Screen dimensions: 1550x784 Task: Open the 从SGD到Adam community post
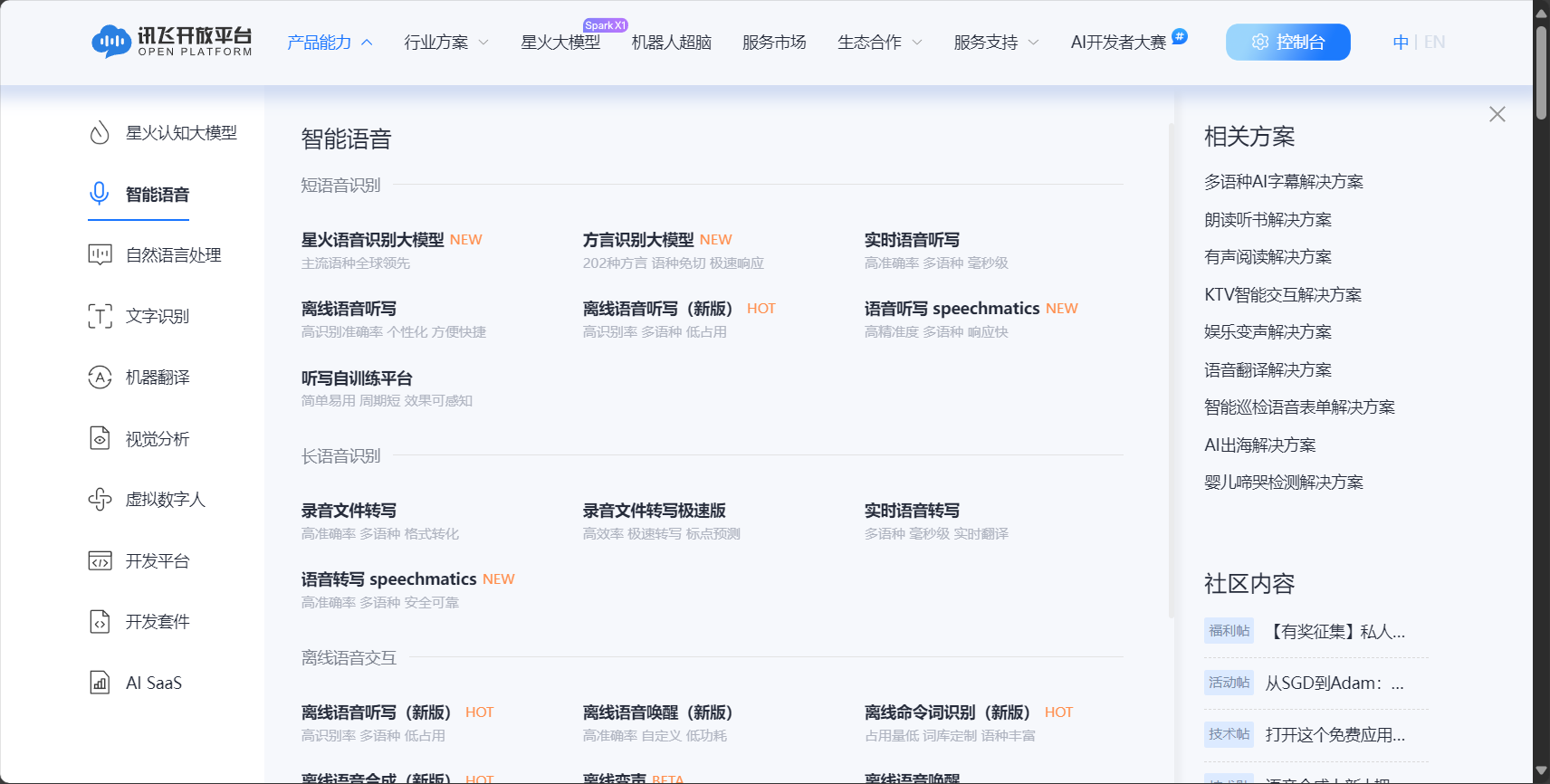point(1335,684)
